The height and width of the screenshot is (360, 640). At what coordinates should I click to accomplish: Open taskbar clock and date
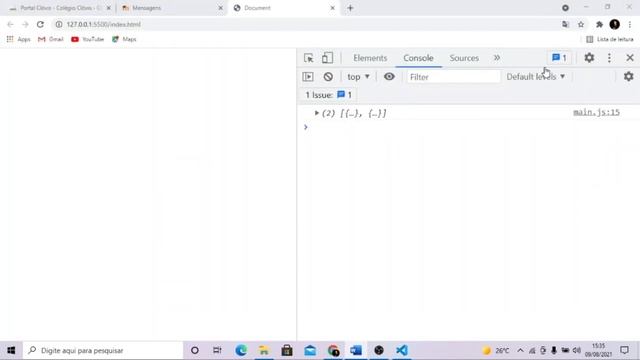click(x=598, y=350)
